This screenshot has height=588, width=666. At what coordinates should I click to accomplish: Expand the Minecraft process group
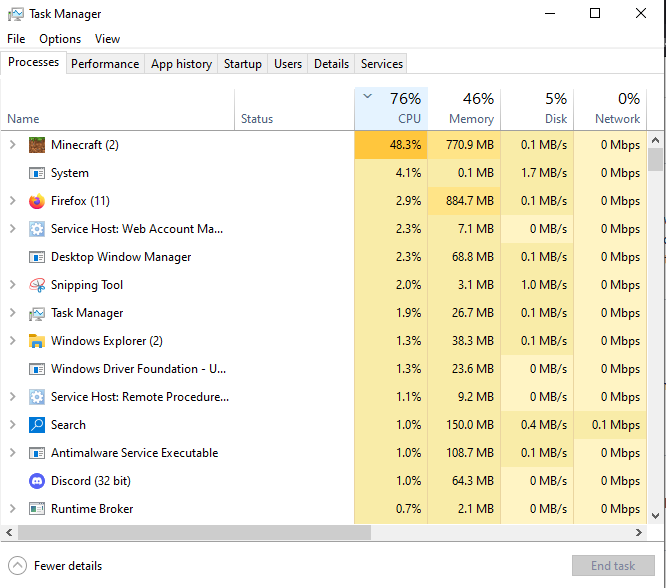(12, 145)
